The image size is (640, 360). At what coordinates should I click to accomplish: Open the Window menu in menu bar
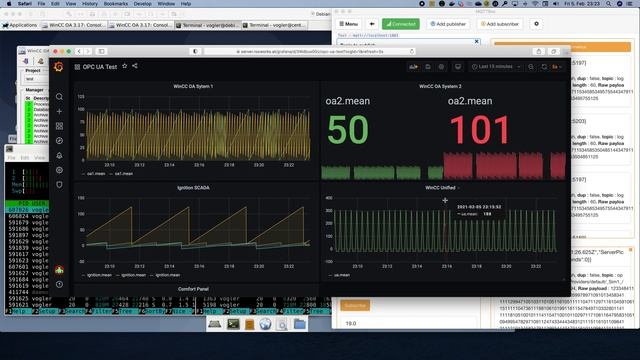(166, 4)
